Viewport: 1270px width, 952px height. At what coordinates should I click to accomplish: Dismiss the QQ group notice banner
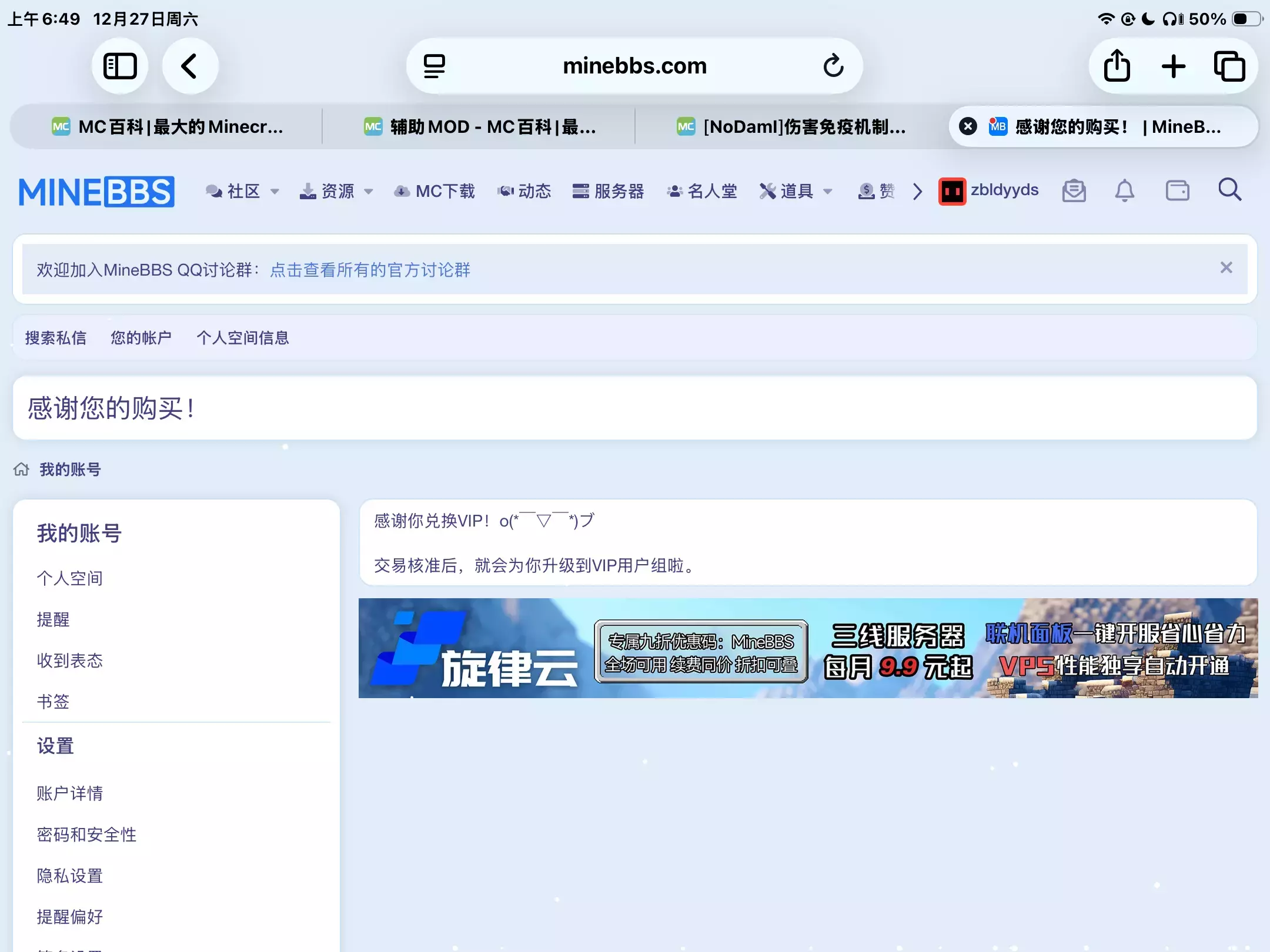1226,268
